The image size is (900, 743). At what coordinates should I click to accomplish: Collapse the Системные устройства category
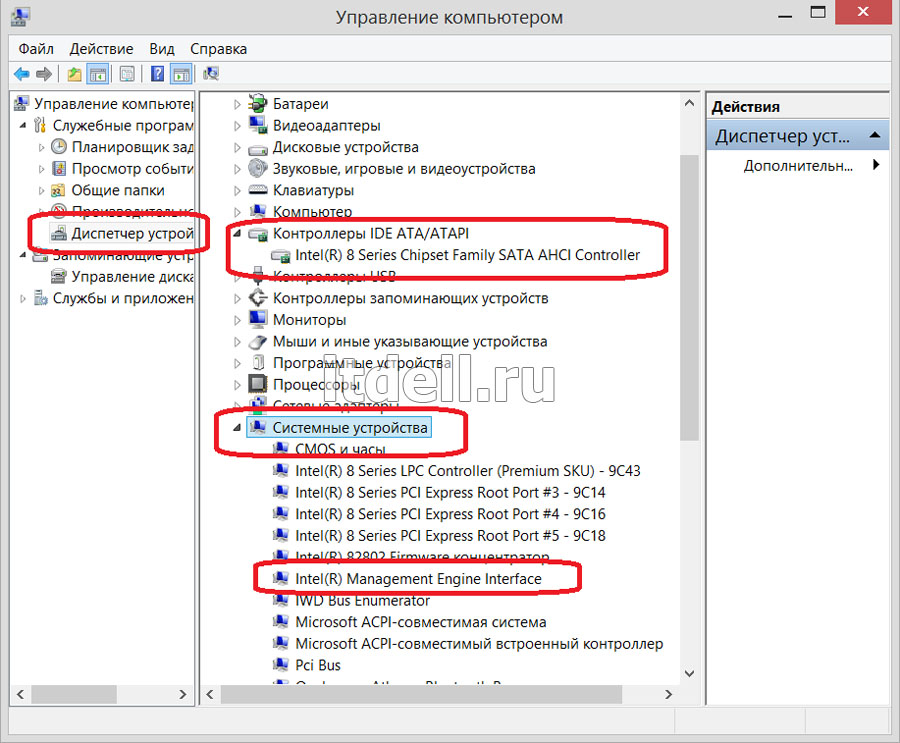pyautogui.click(x=237, y=428)
